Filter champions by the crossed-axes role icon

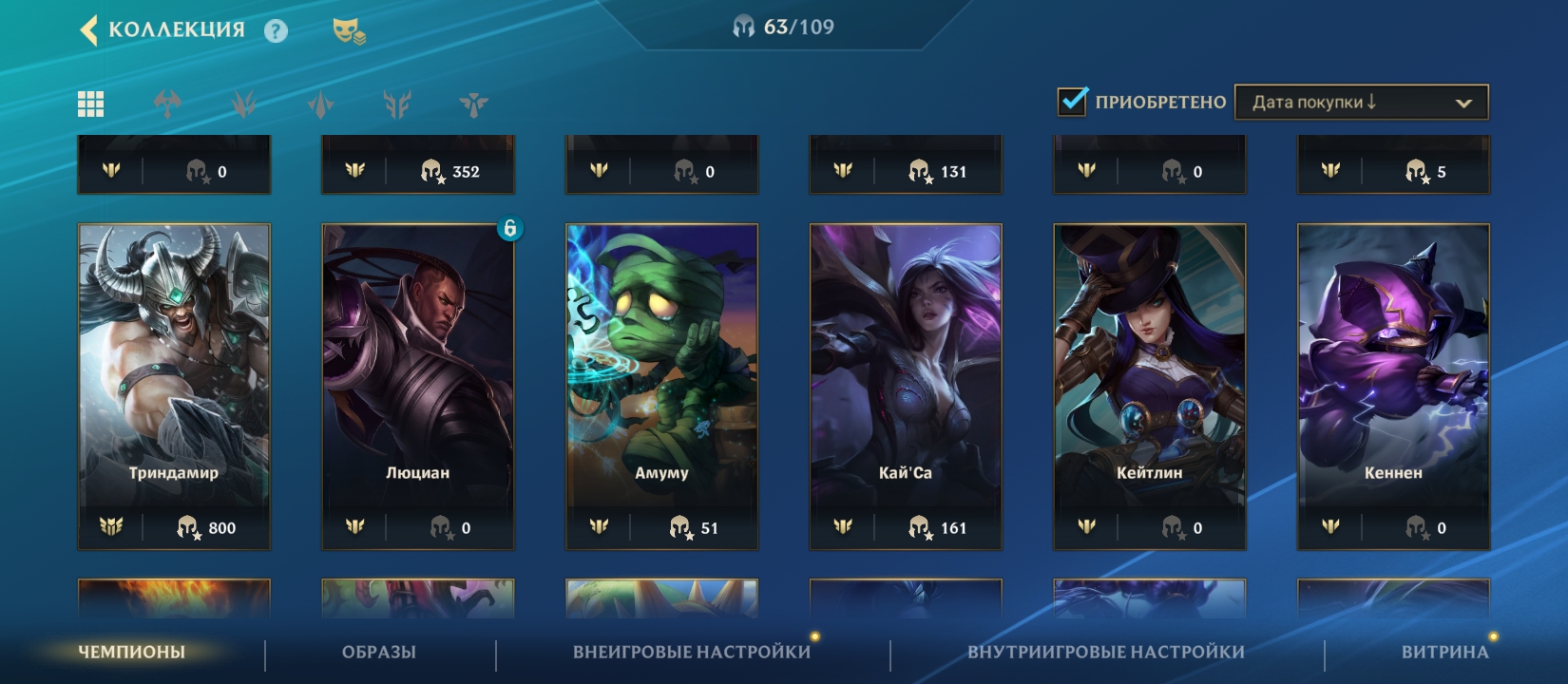pos(167,104)
